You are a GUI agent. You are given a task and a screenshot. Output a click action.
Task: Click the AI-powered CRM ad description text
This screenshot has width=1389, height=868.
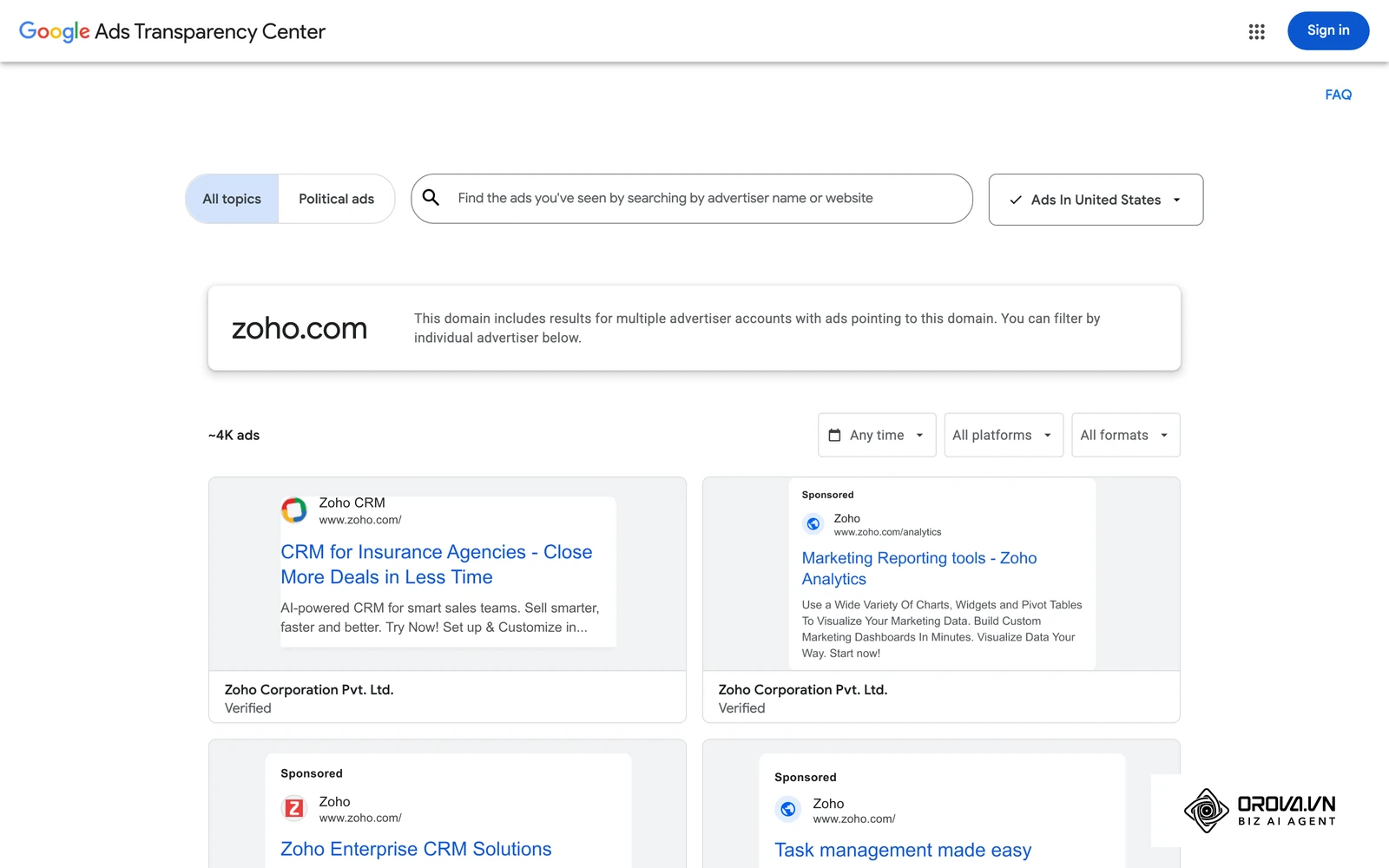point(440,617)
